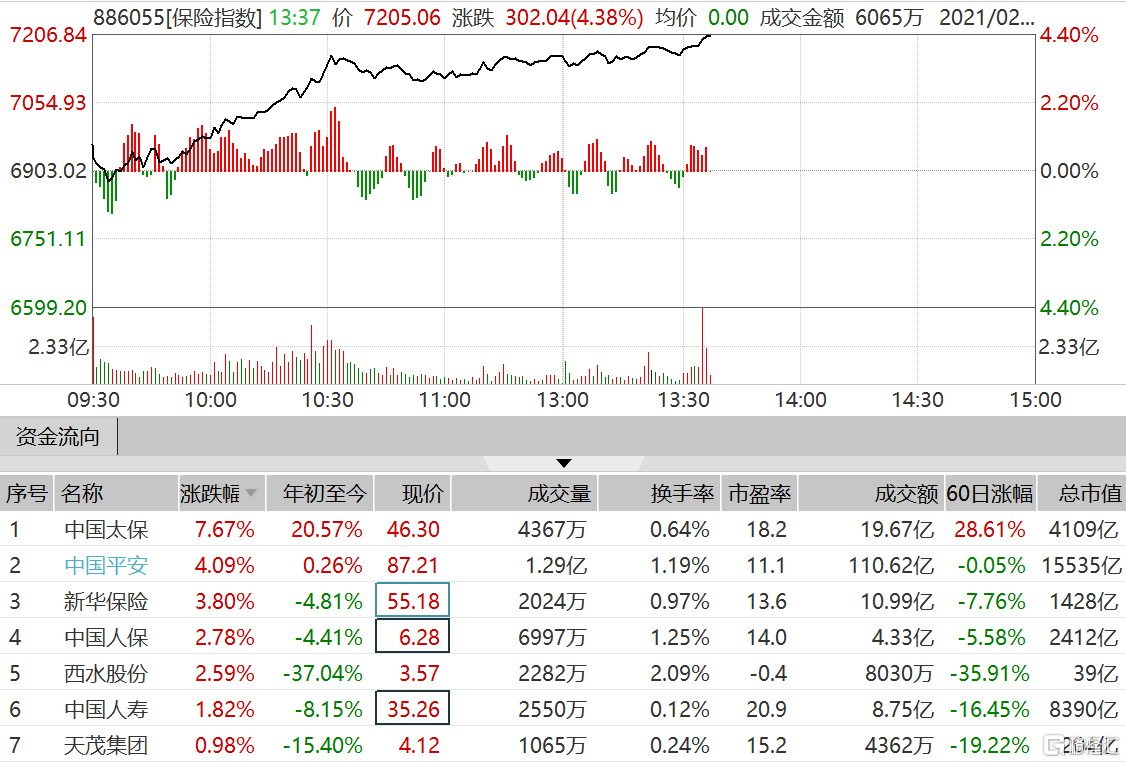Select the 天茂集团 stock name
The width and height of the screenshot is (1126, 764).
click(106, 745)
